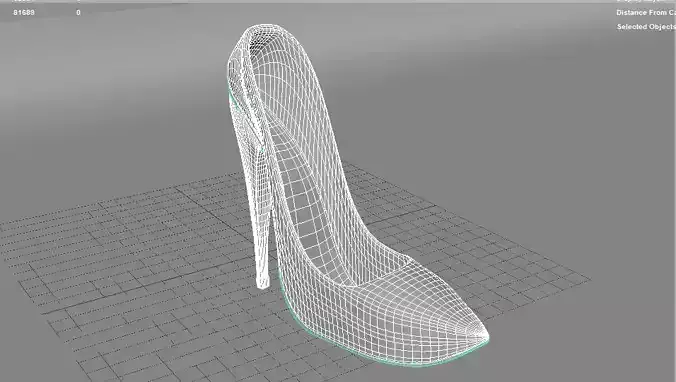The width and height of the screenshot is (676, 382).
Task: Click the stiletto heel tip of the shoe
Action: [263, 282]
